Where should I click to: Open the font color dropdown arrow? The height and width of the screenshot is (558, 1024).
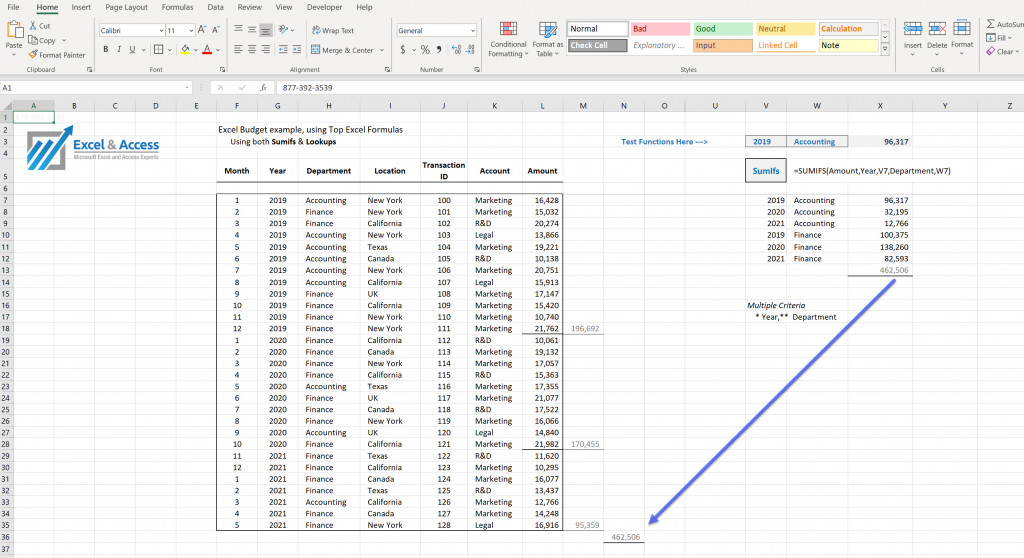click(218, 50)
